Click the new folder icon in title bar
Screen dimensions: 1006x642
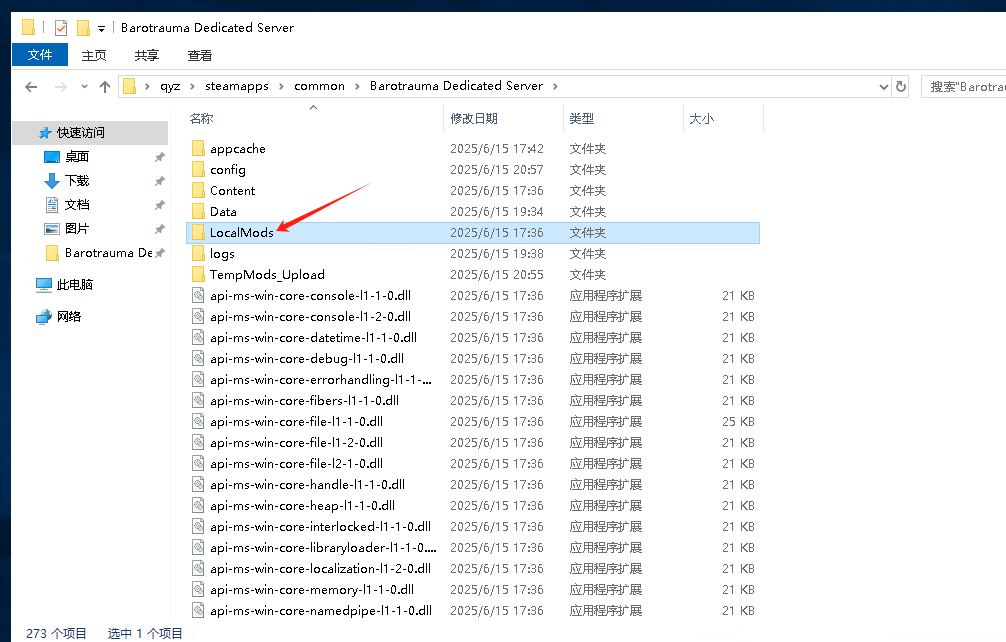point(83,28)
